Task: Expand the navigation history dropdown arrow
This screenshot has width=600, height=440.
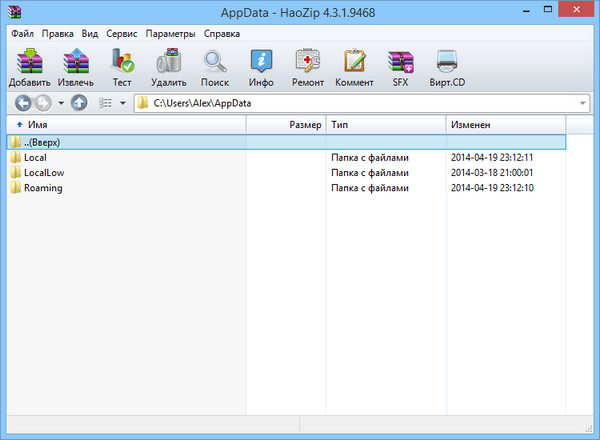Action: coord(61,103)
